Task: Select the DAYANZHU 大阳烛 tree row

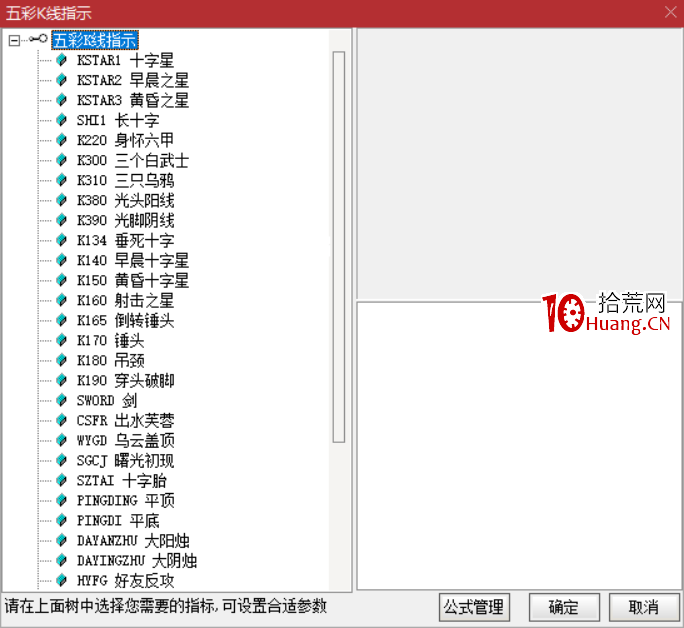Action: (133, 541)
